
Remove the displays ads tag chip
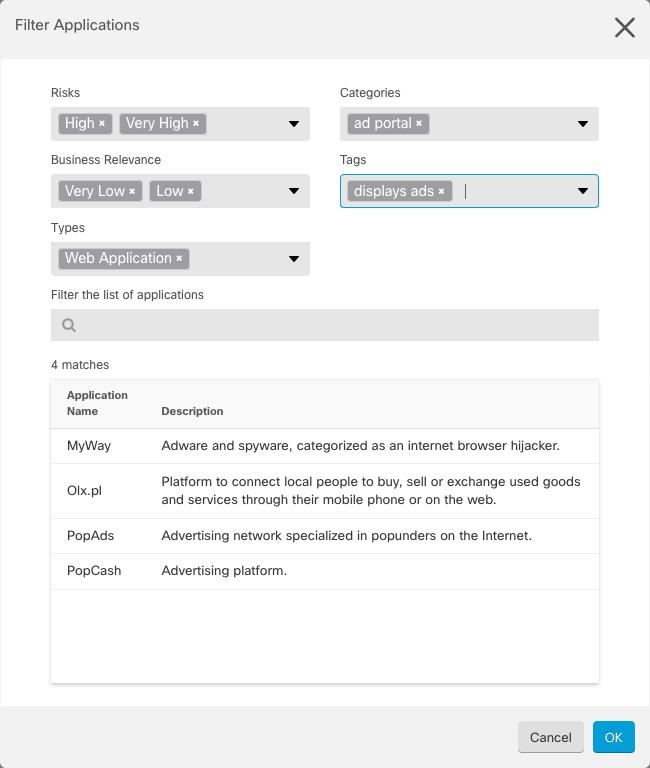coord(441,191)
